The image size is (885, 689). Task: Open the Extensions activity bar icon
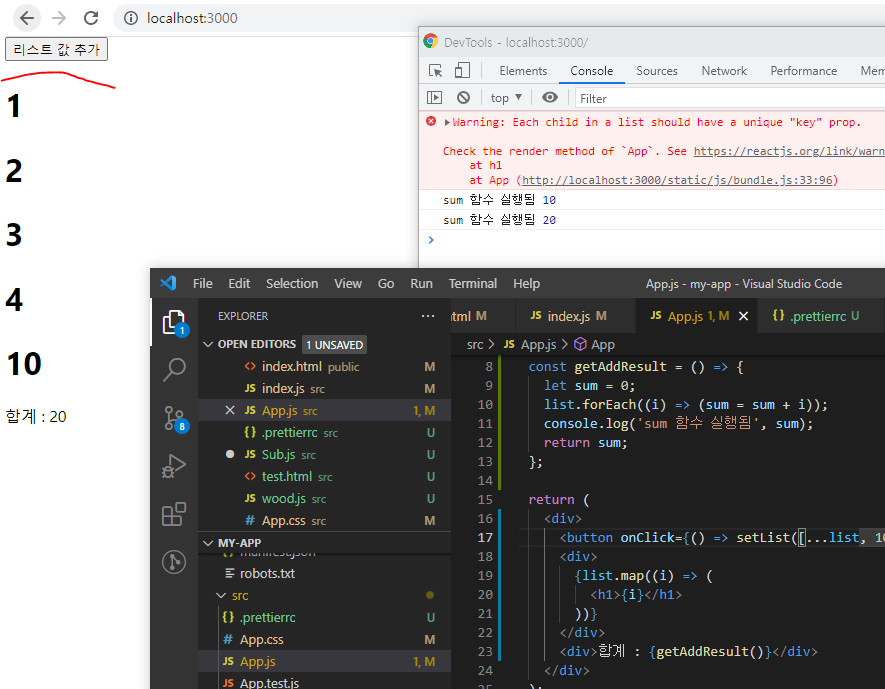click(x=174, y=514)
